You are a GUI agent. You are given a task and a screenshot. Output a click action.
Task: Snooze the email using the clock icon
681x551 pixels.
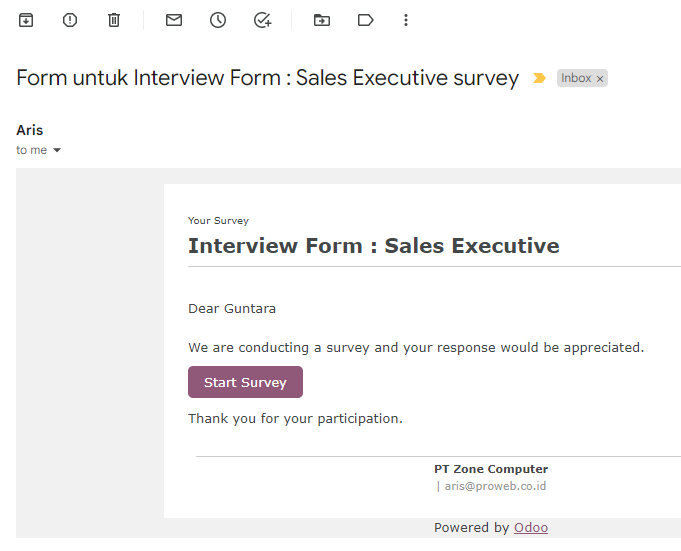tap(218, 20)
